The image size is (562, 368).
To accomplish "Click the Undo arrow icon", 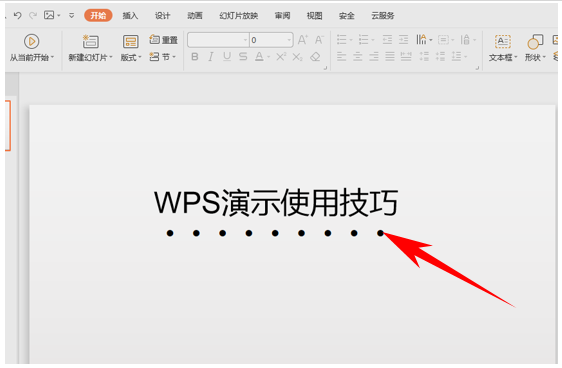I will 18,15.
